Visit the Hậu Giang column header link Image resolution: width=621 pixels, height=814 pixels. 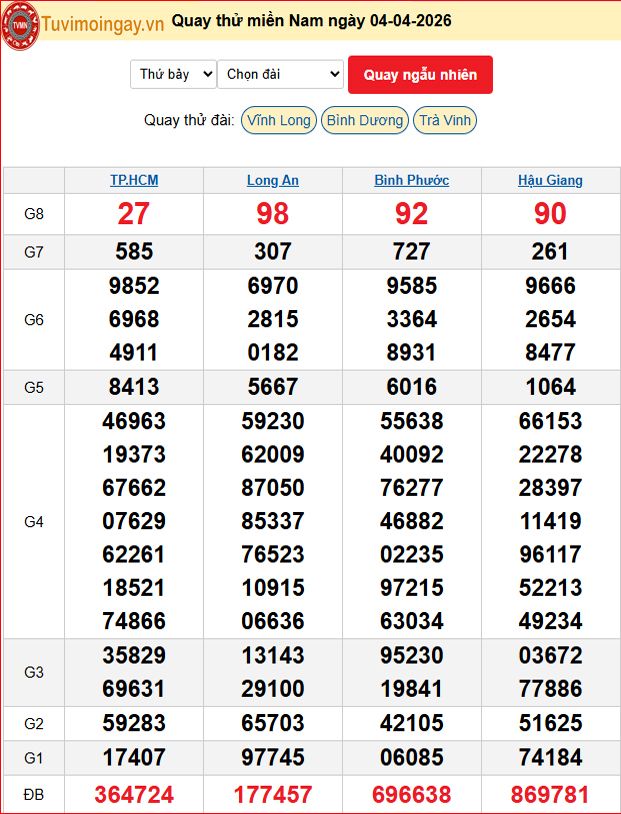[550, 180]
